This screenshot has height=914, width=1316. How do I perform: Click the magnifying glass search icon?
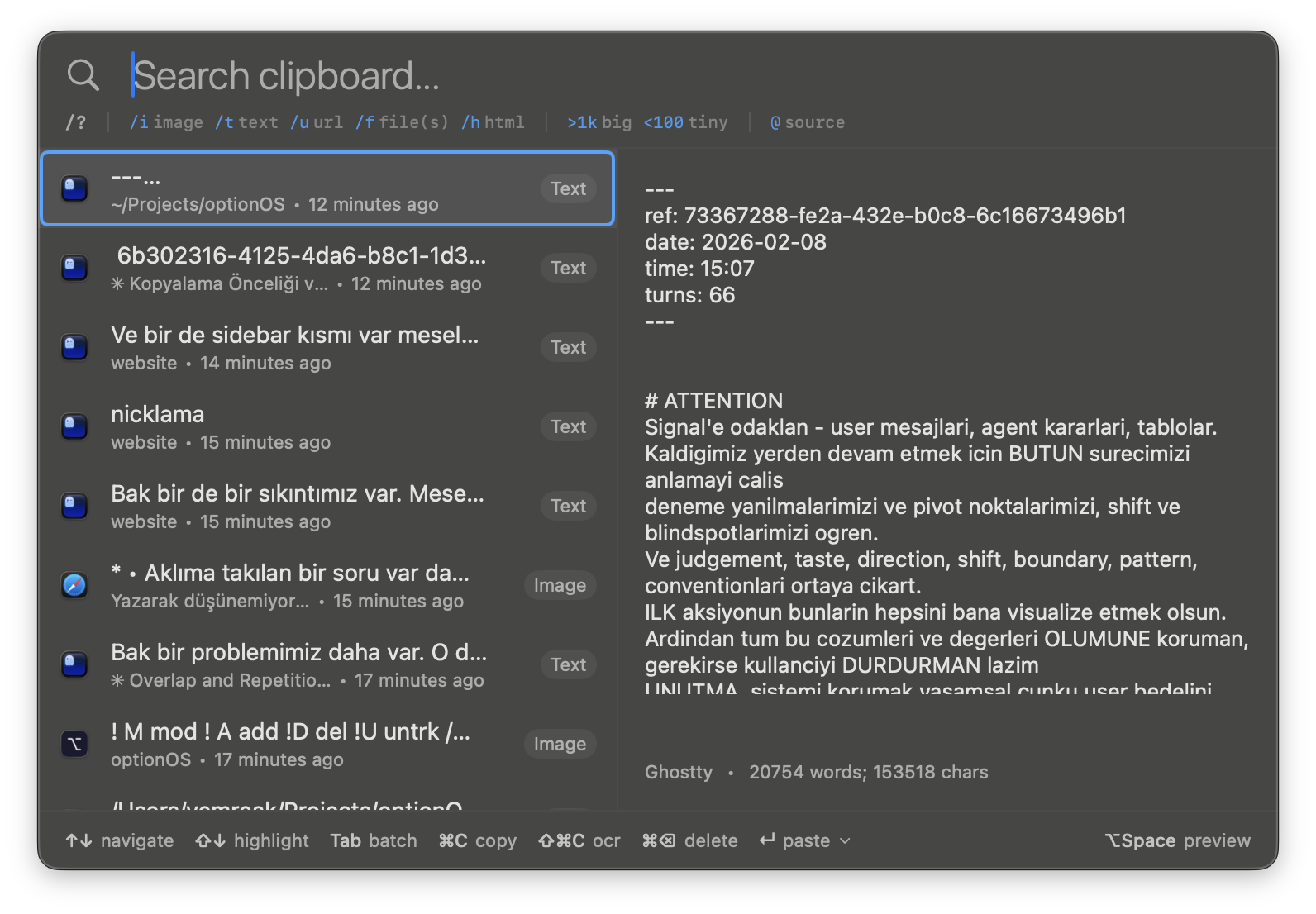tap(83, 75)
